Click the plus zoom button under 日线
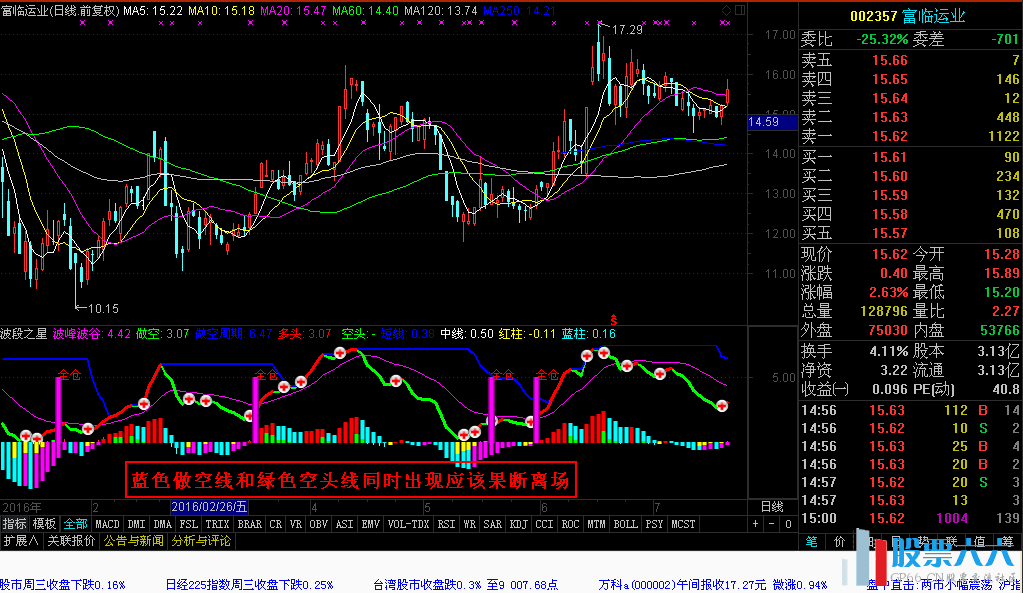 point(755,523)
